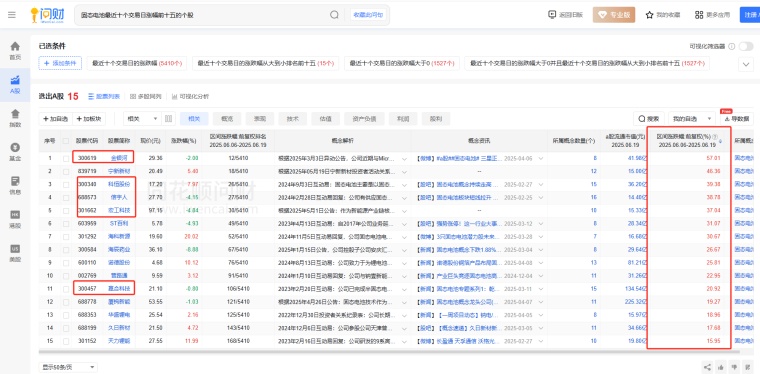
Task: Click the 专业版 pro version button
Action: [x=614, y=15]
